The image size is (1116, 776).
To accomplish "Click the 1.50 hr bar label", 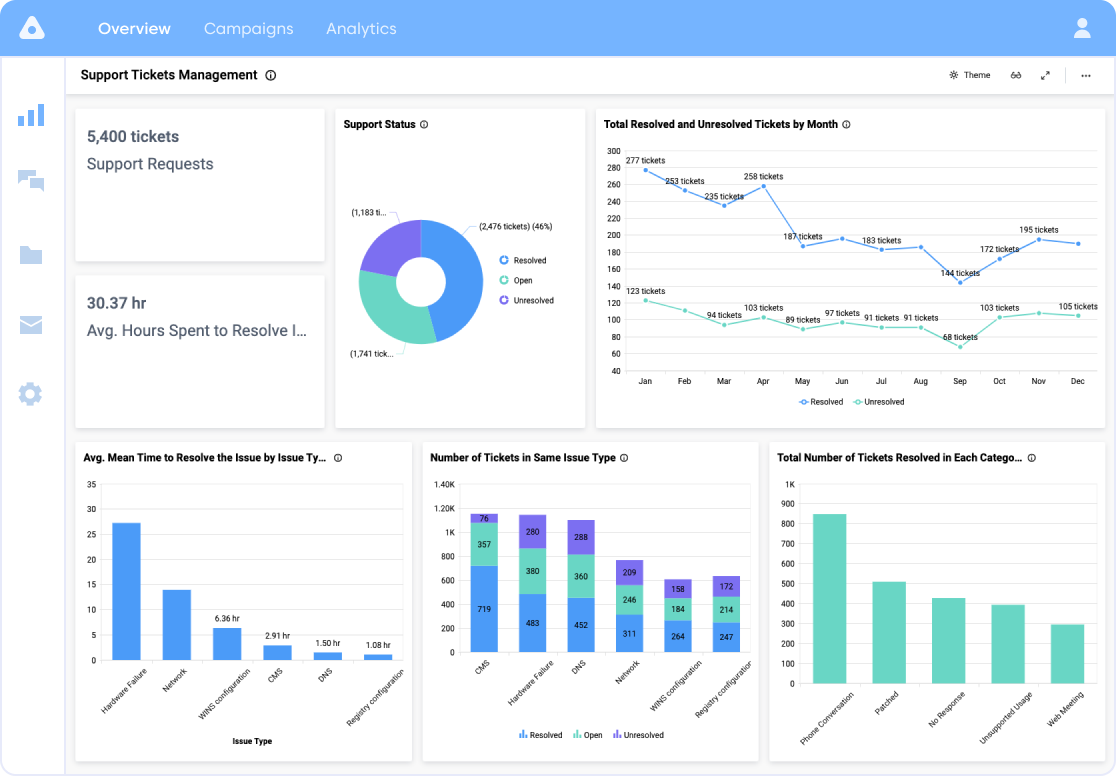I will 328,644.
